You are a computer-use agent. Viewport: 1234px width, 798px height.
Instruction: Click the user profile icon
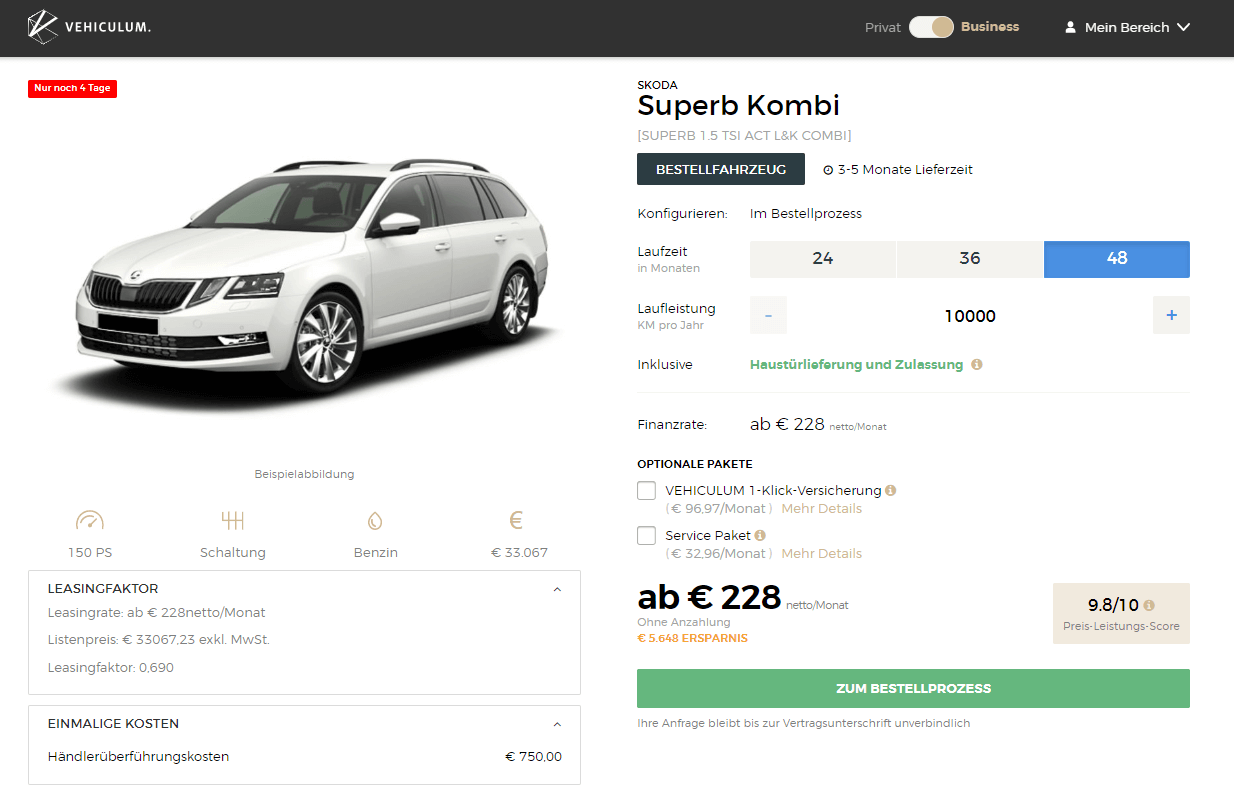coord(1070,27)
